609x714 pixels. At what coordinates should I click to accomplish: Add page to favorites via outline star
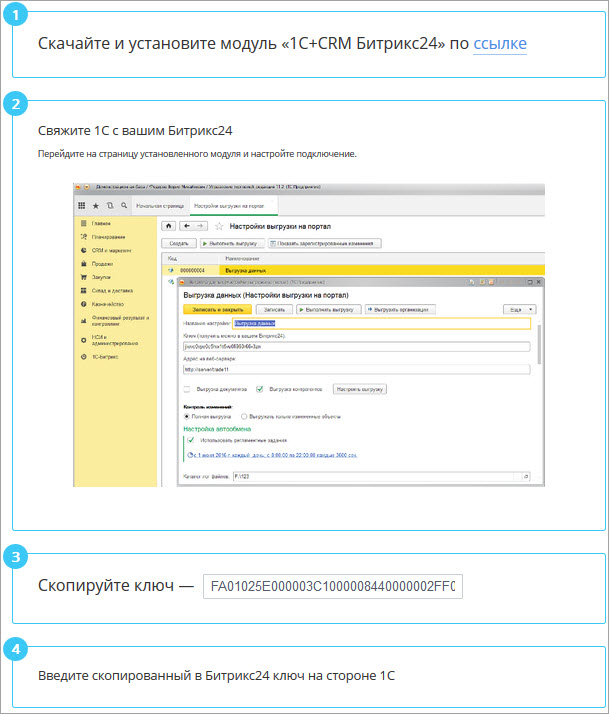coord(219,226)
